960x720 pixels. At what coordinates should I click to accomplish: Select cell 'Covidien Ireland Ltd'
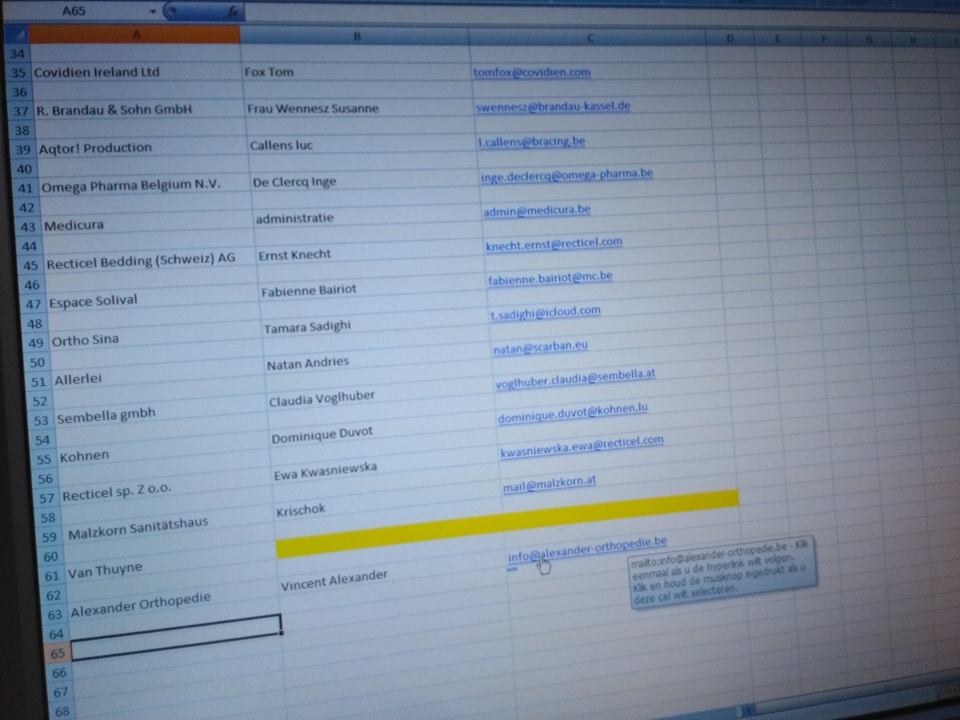[97, 72]
